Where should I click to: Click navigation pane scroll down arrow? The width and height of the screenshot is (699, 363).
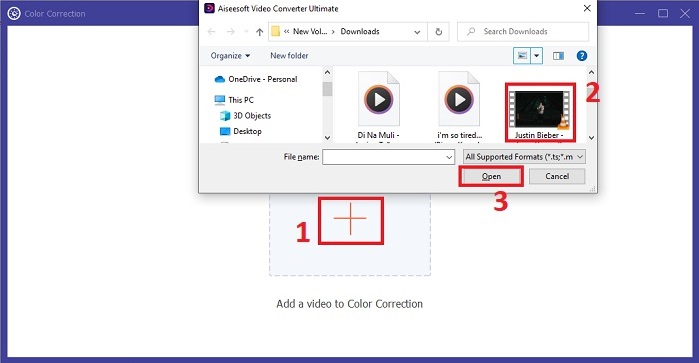click(x=327, y=138)
